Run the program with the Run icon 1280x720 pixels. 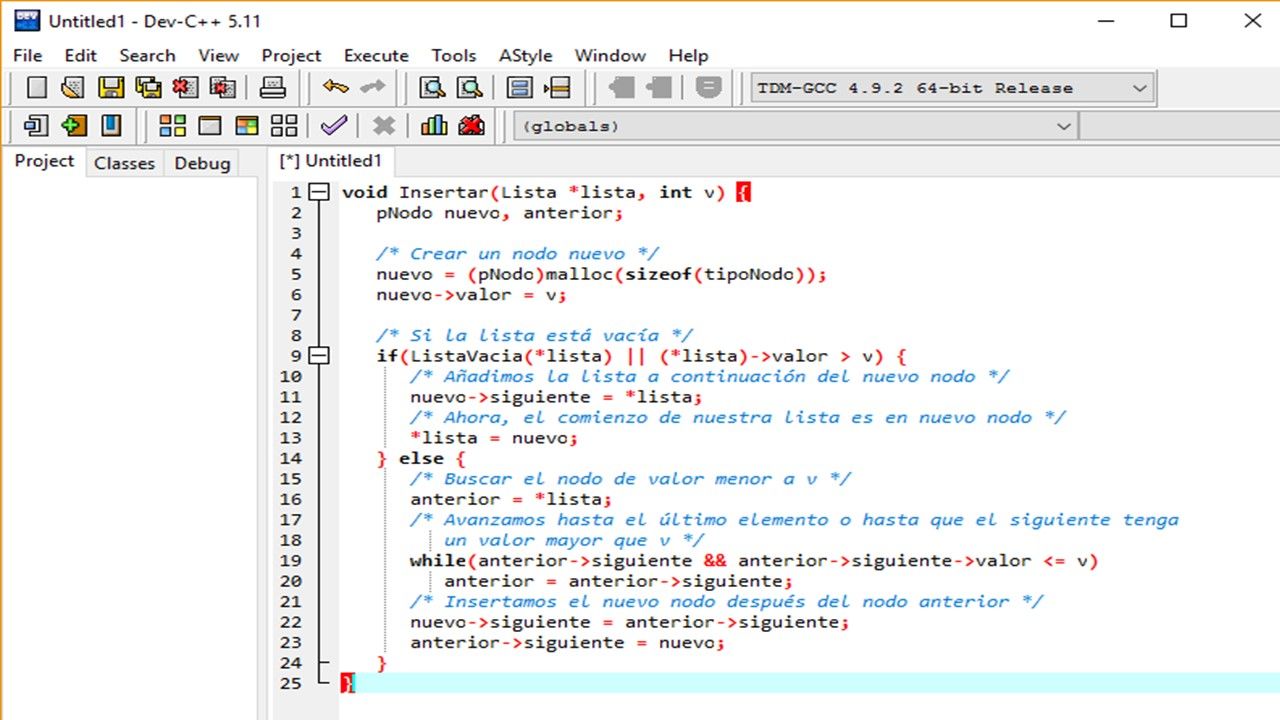tap(209, 126)
